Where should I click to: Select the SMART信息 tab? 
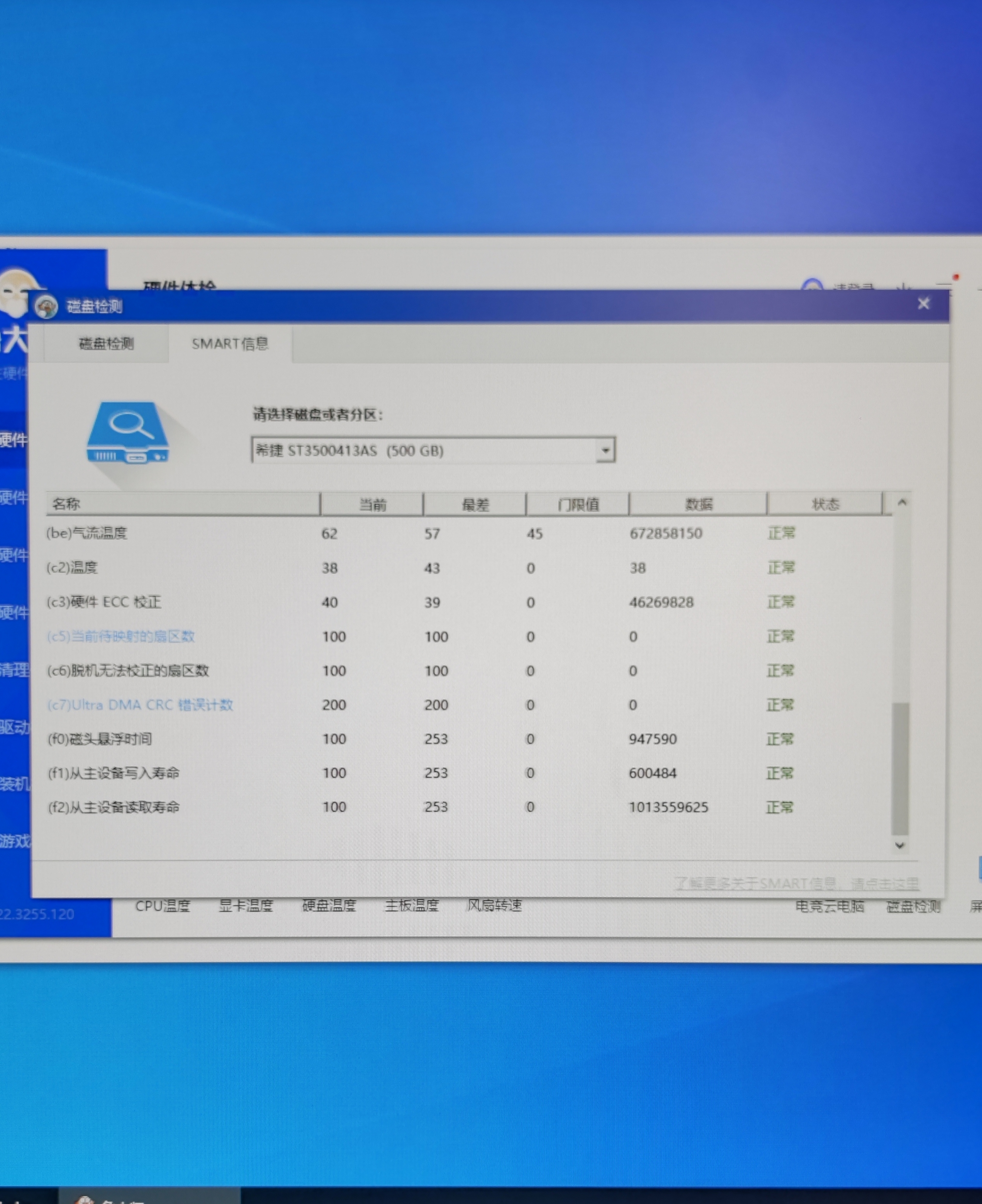tap(230, 343)
